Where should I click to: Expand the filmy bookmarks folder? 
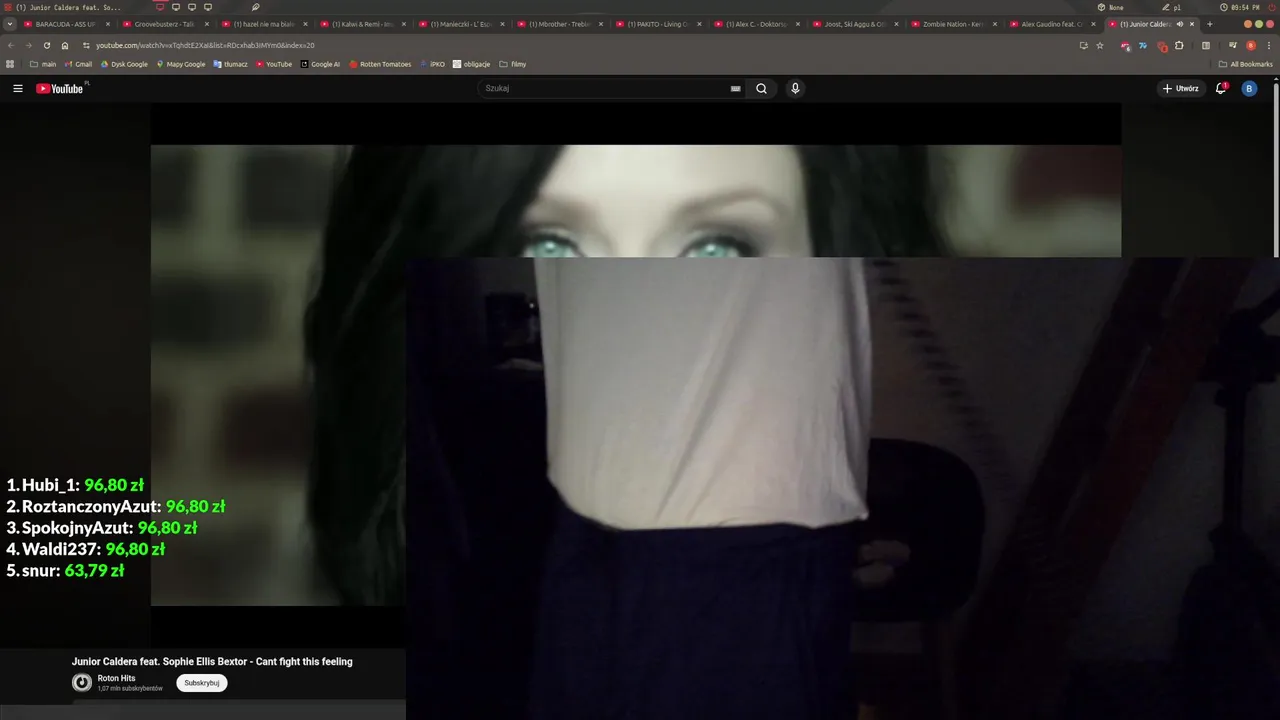512,64
